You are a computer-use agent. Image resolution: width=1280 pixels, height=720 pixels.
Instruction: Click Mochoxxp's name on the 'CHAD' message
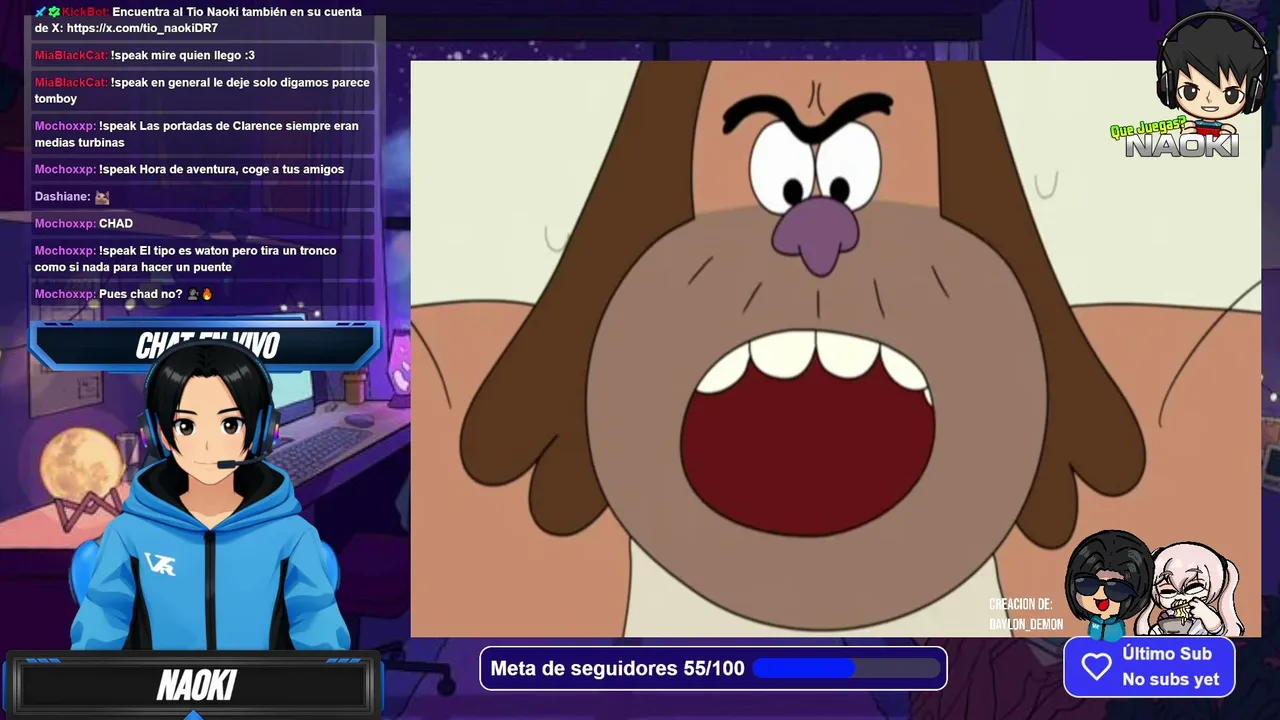65,223
